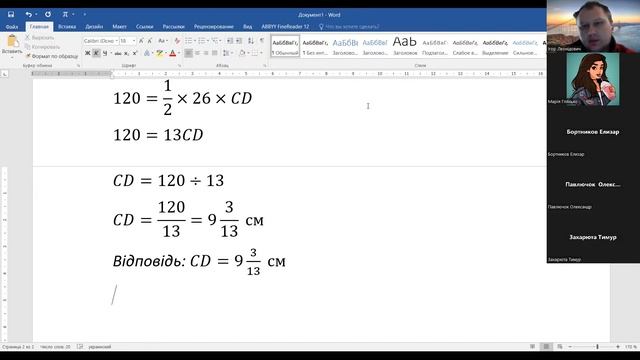
Task: Undo the last action
Action: pos(28,14)
